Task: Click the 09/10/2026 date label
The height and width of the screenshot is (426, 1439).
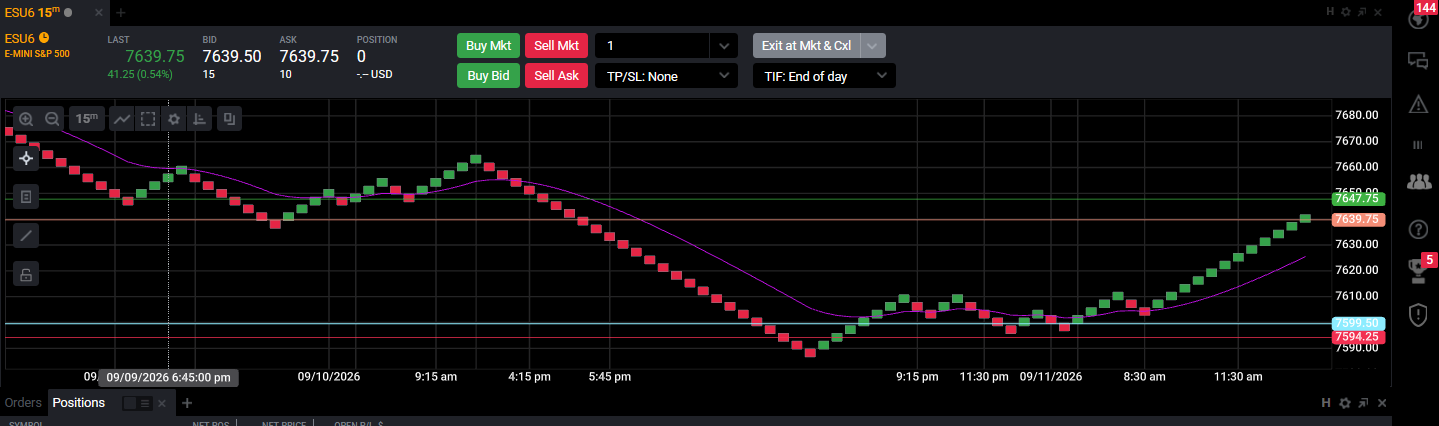Action: click(329, 377)
